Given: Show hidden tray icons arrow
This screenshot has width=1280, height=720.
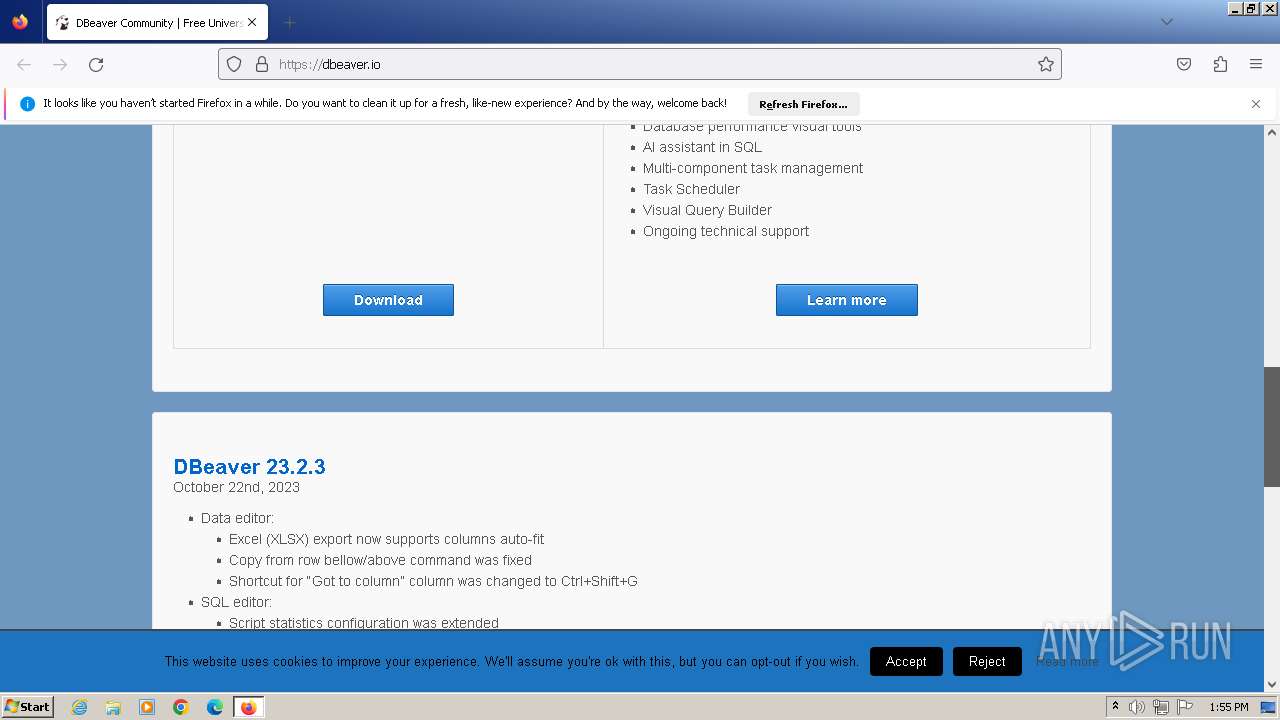Looking at the screenshot, I should pos(1115,707).
